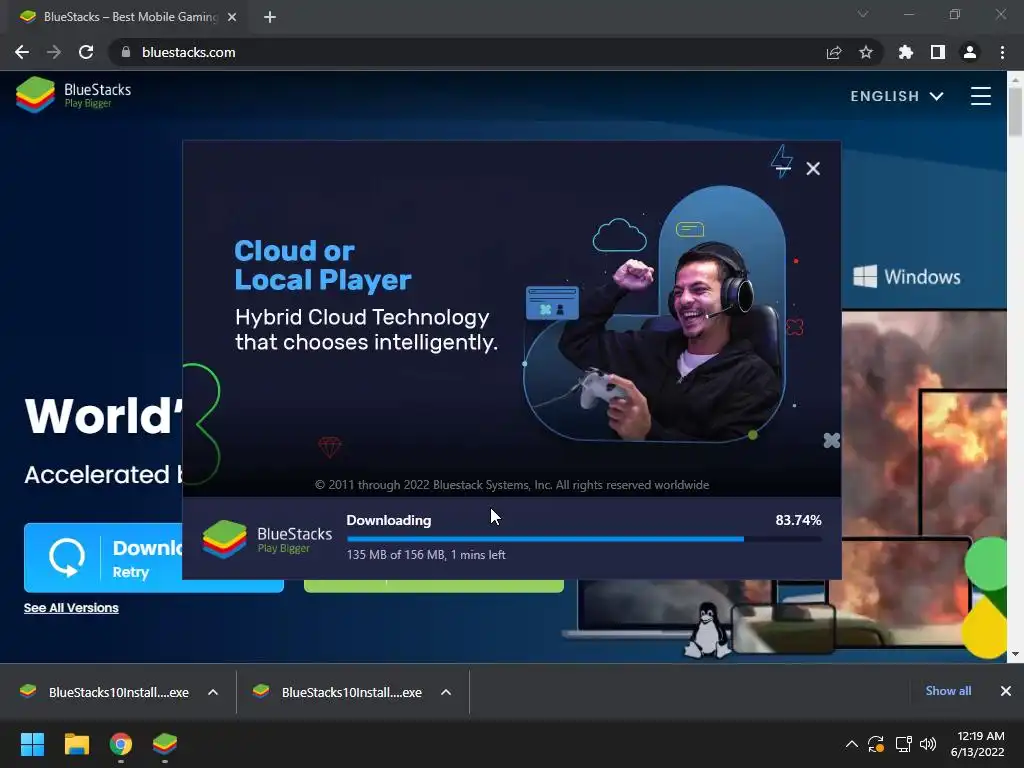Screen dimensions: 1024x768
Task: Click the volume speaker tray icon
Action: click(927, 744)
